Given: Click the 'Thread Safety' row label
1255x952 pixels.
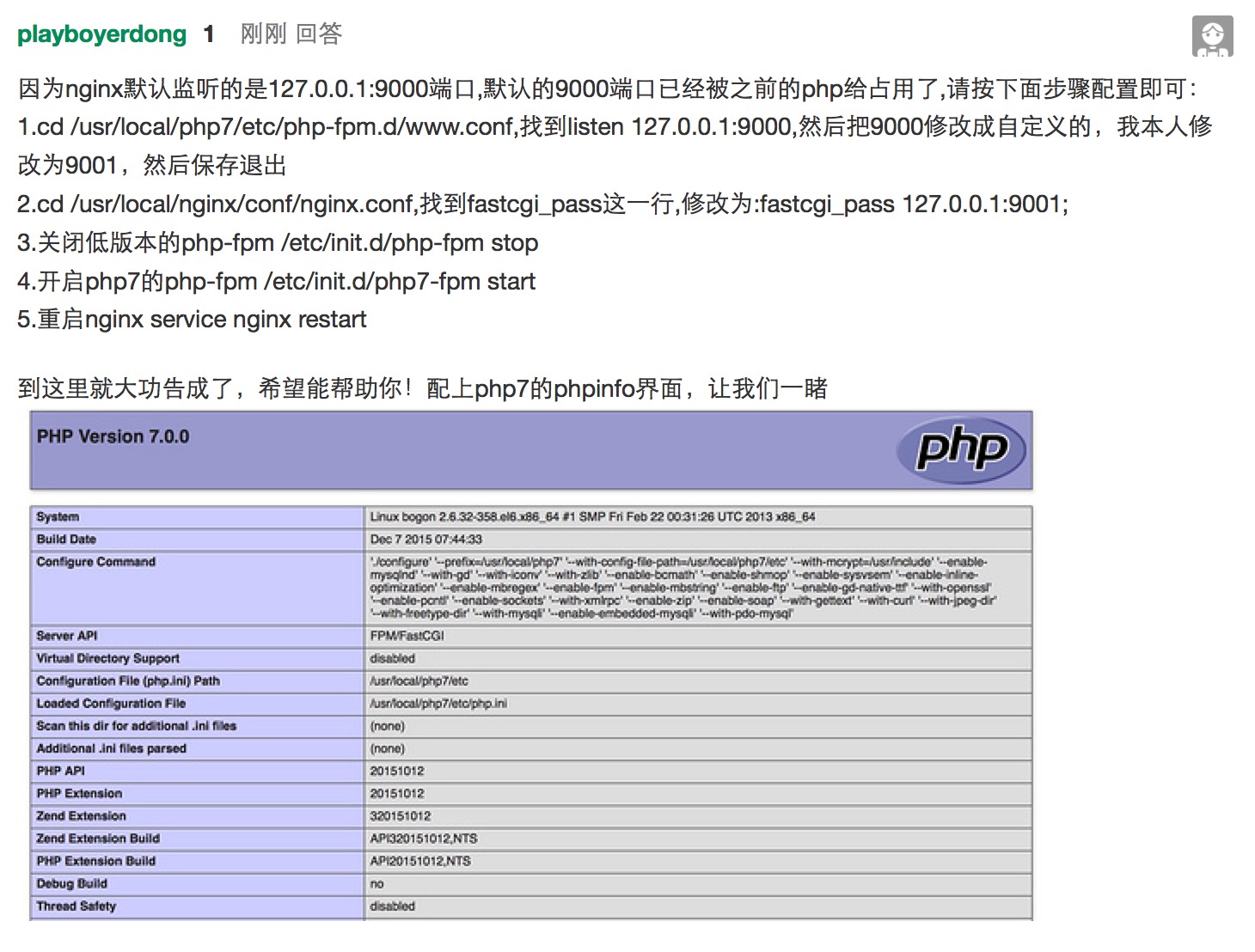Looking at the screenshot, I should point(76,905).
